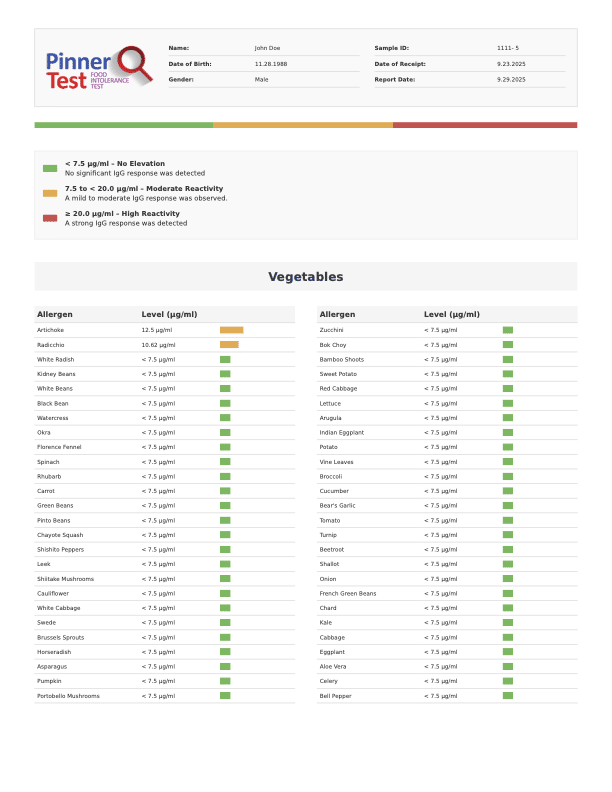Click the right Level (µg/ml) column header

pyautogui.click(x=452, y=315)
